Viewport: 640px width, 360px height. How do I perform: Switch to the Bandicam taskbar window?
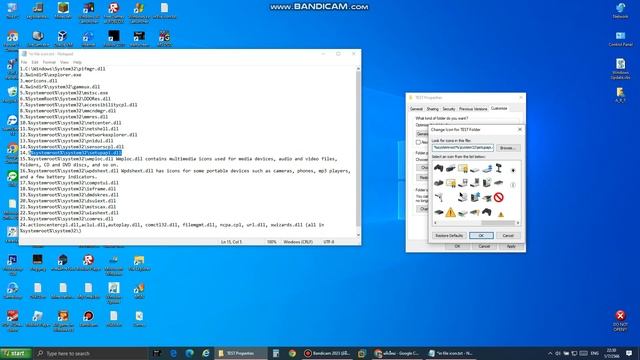[x=327, y=353]
